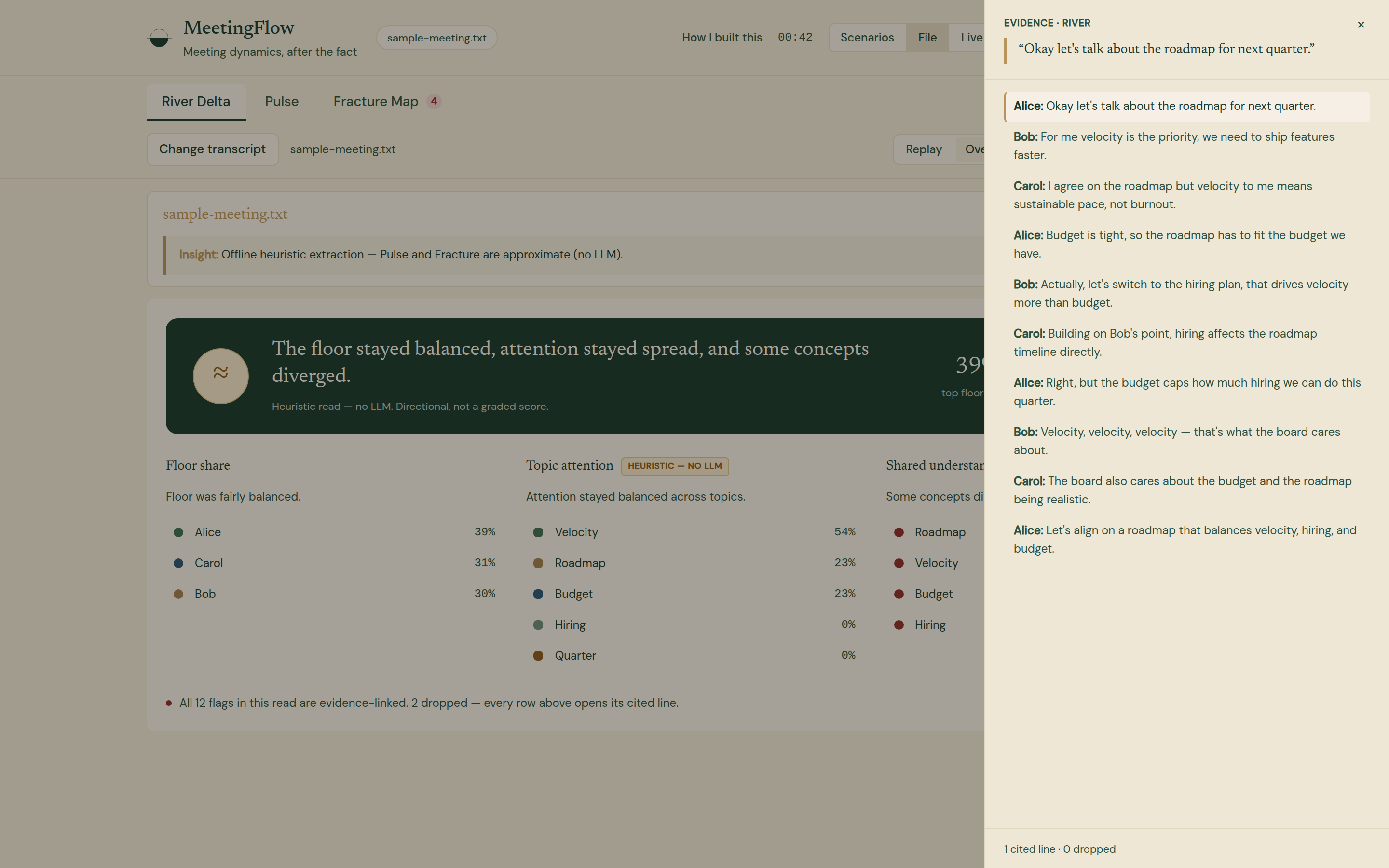Screen dimensions: 1389x868
Task: Select the File mode
Action: (927, 37)
